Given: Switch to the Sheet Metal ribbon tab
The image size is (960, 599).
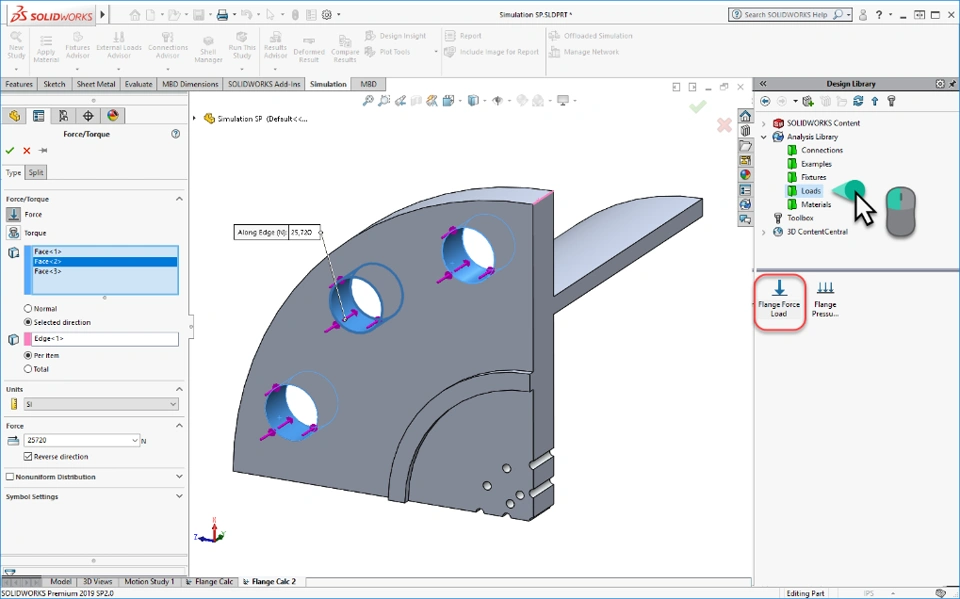Looking at the screenshot, I should [96, 84].
